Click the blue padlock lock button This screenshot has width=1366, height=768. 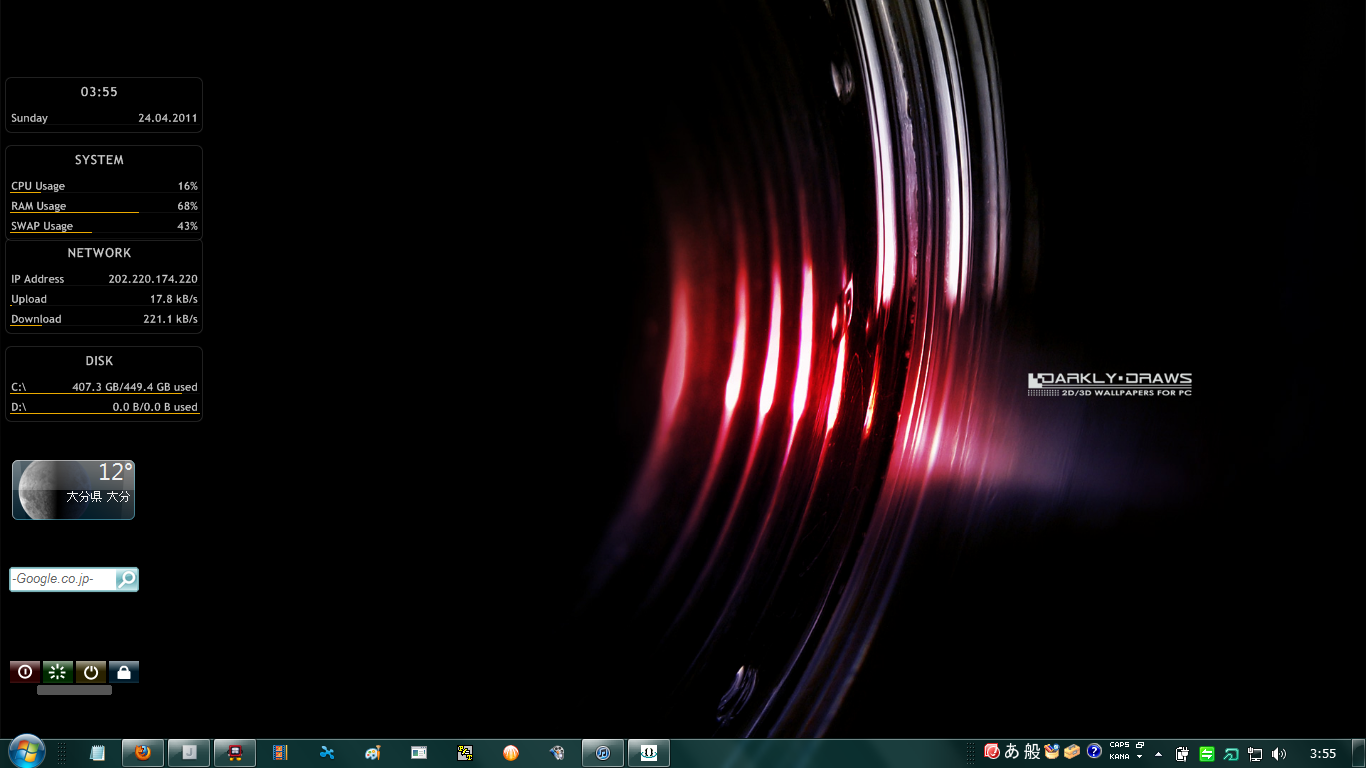pos(124,672)
